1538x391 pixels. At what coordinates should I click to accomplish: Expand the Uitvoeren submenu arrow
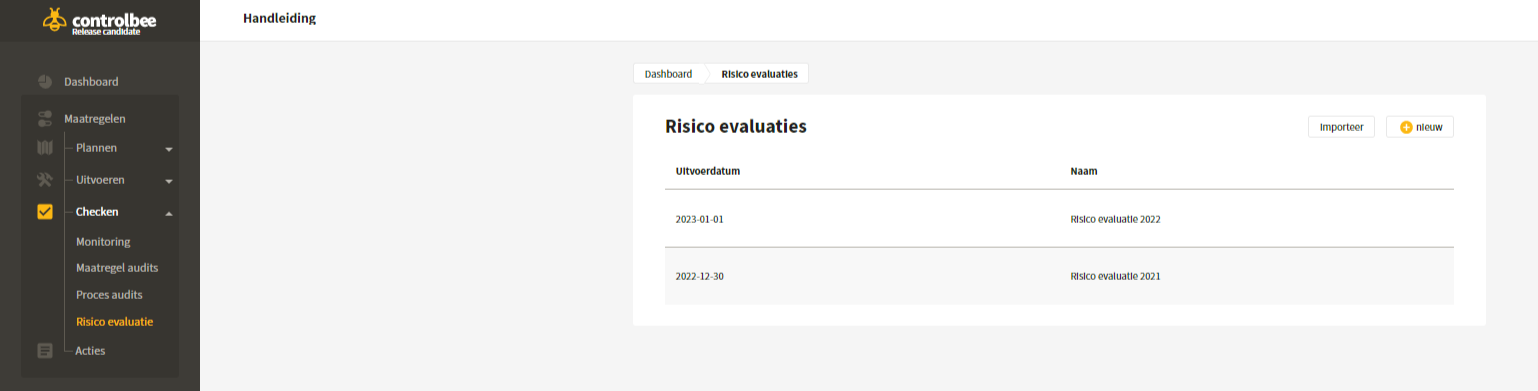[x=169, y=182]
